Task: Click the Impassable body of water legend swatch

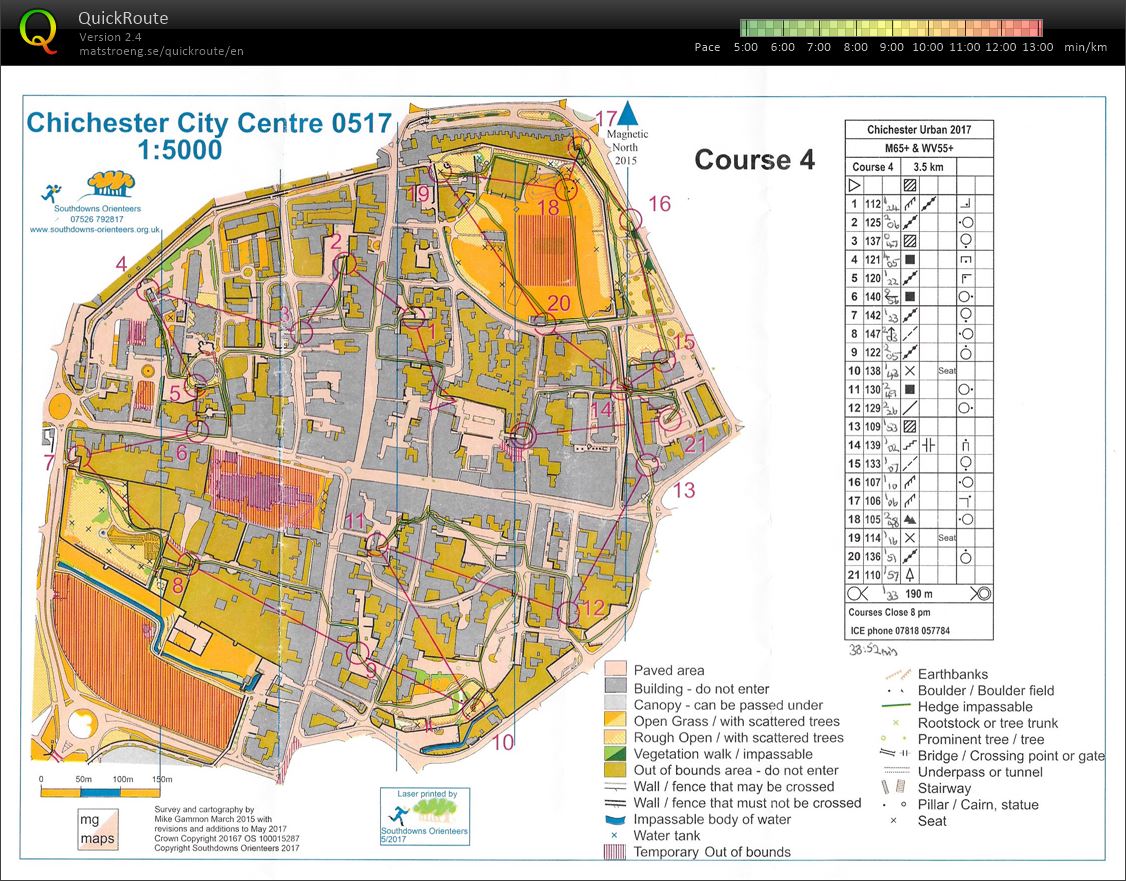Action: (615, 819)
